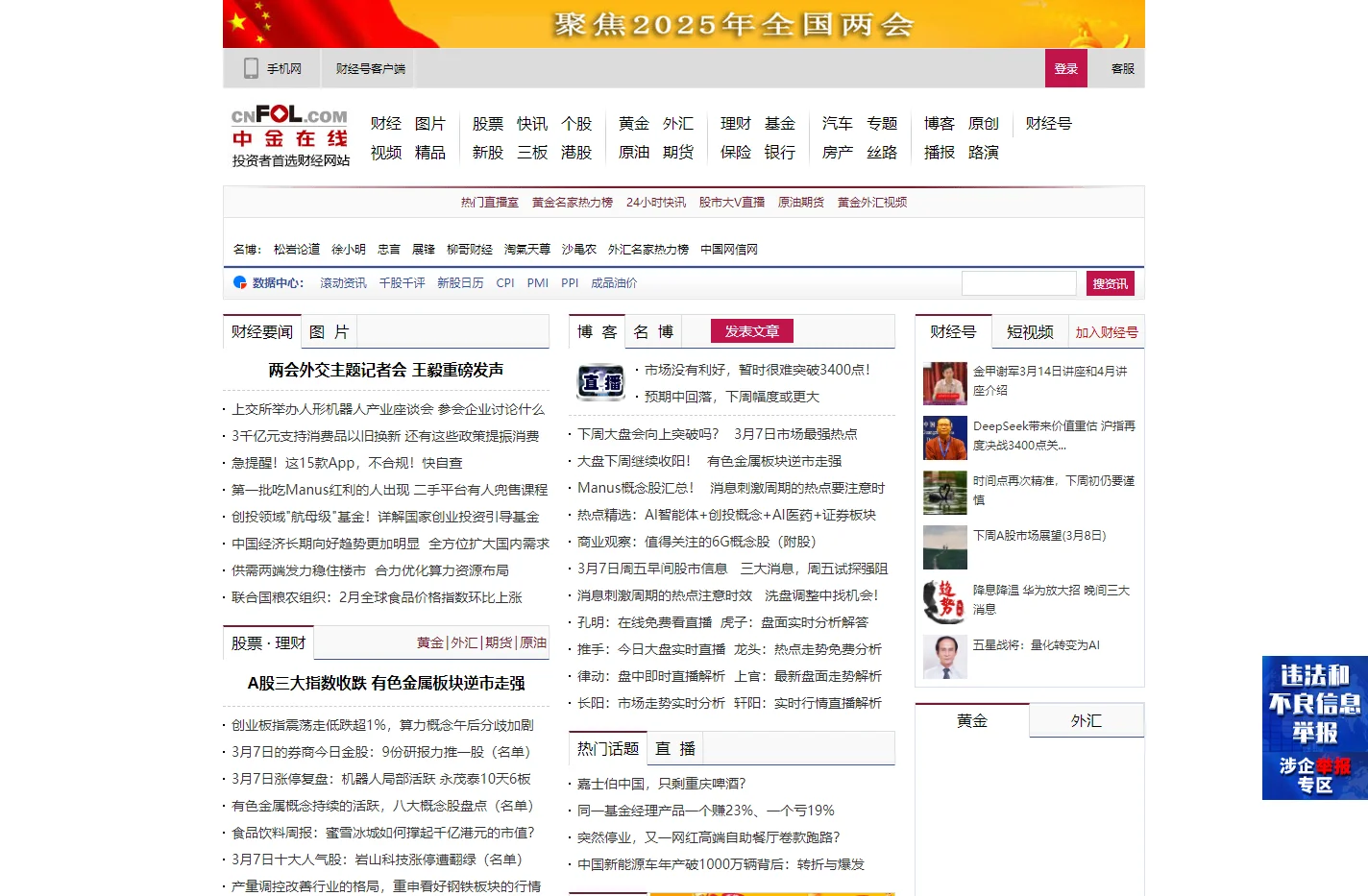Open 中国网信网 link
This screenshot has width=1368, height=896.
point(729,249)
